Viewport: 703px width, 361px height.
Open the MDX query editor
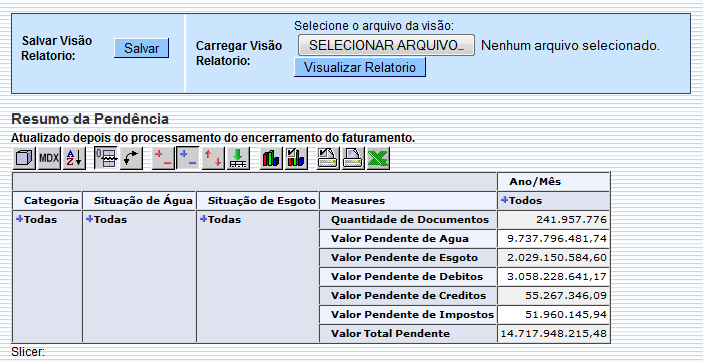(49, 158)
